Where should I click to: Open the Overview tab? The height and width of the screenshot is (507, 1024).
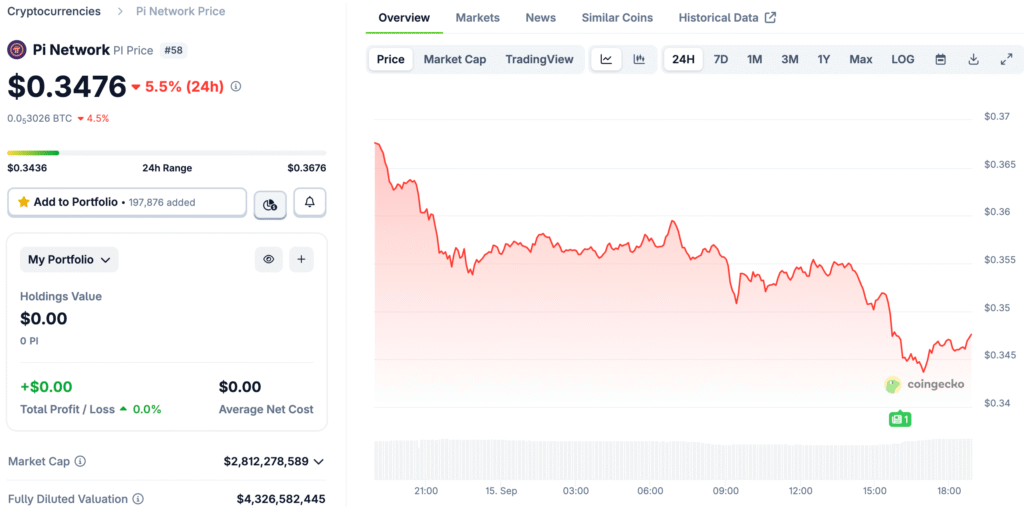pos(404,18)
